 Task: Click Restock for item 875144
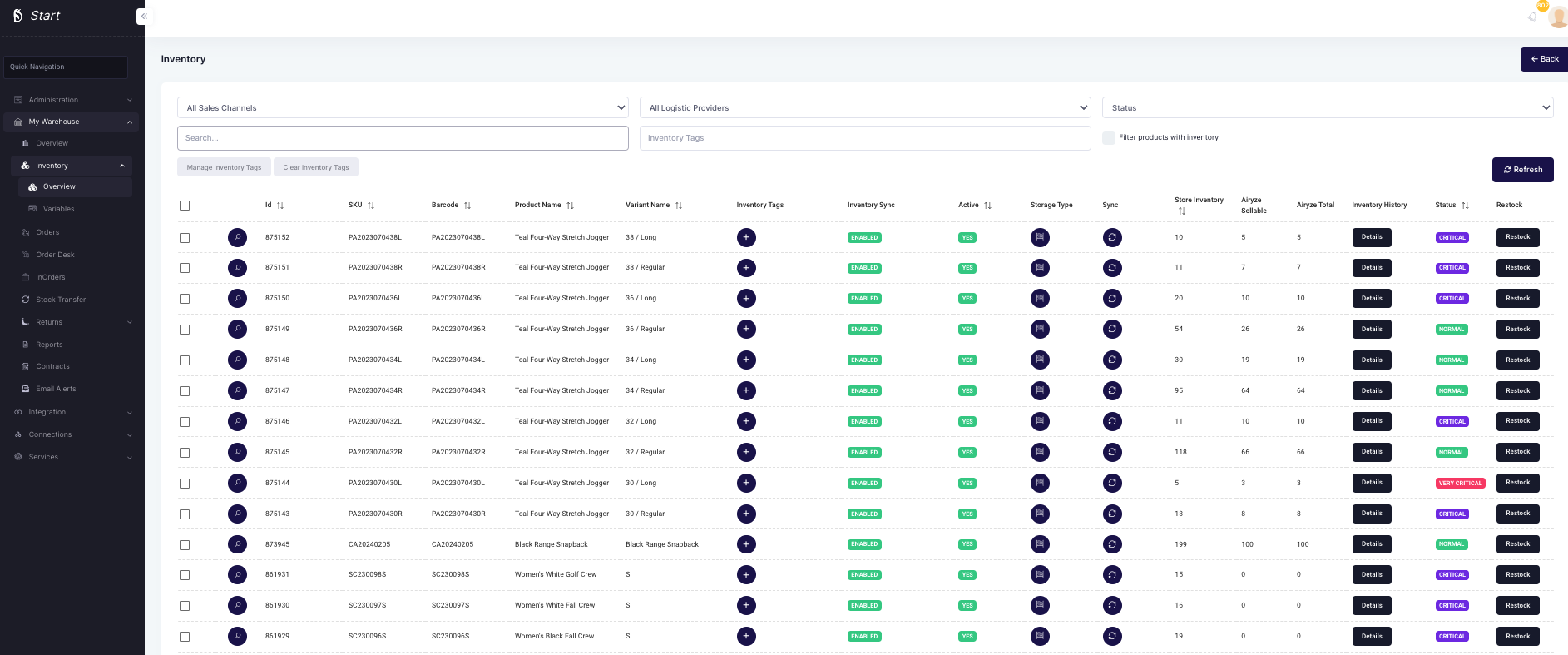coord(1517,483)
